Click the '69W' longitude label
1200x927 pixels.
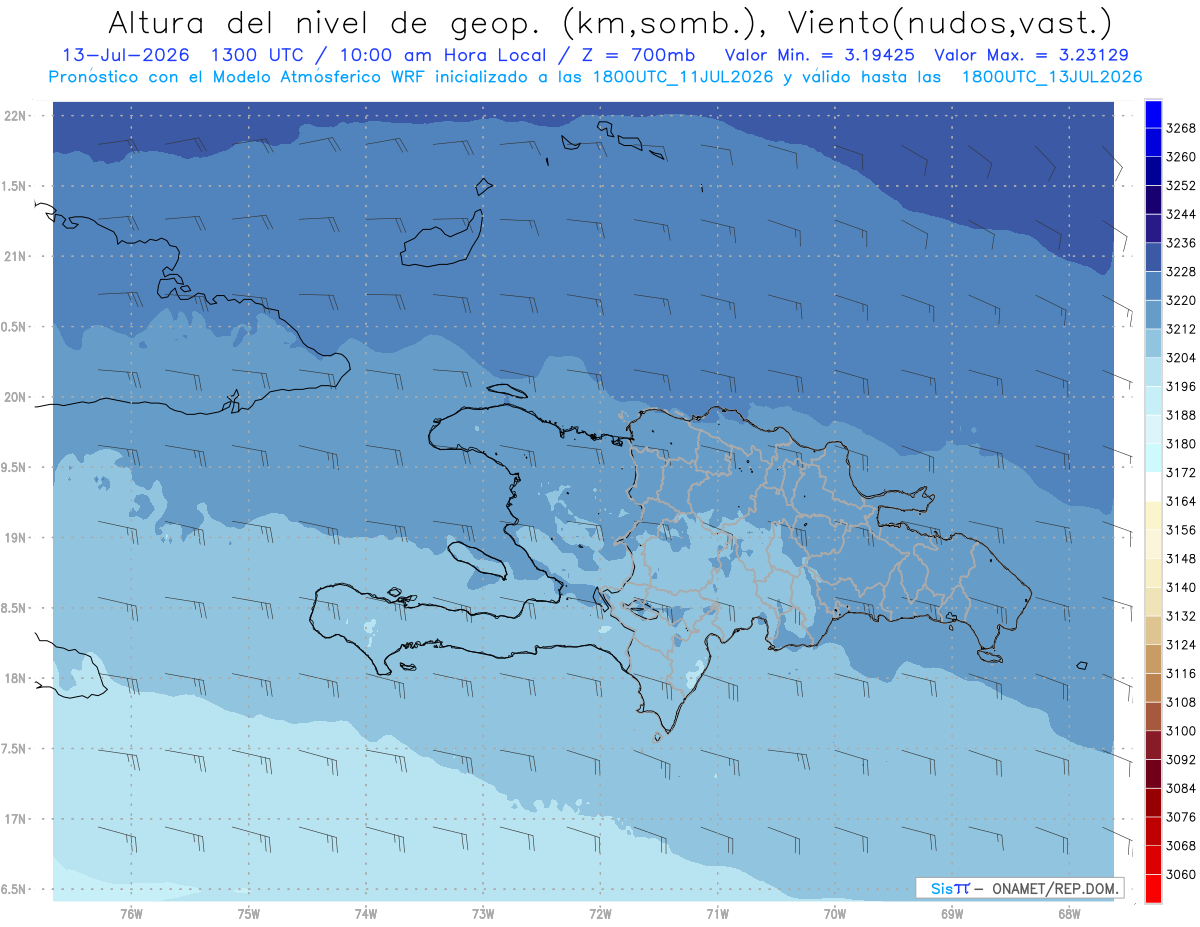pyautogui.click(x=952, y=913)
